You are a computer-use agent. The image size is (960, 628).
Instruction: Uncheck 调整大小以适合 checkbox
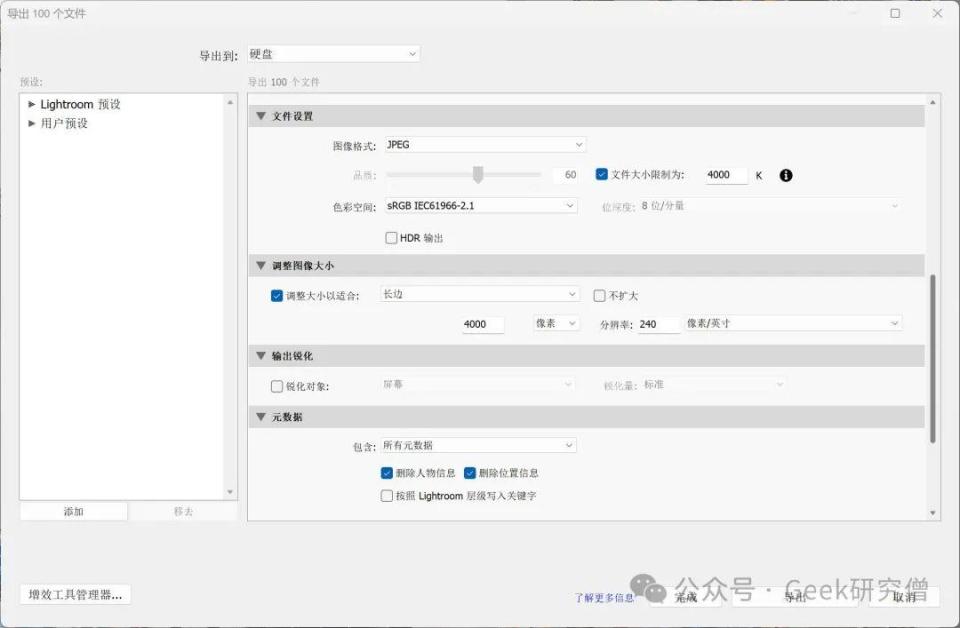(277, 296)
